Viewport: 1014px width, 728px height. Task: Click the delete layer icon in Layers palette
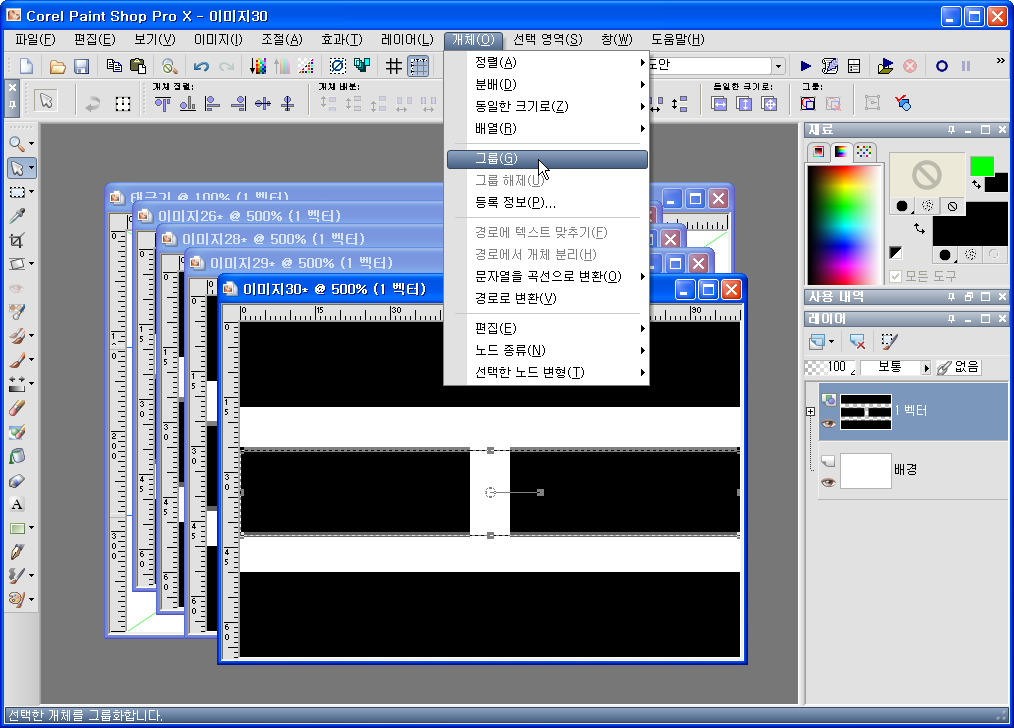point(858,341)
